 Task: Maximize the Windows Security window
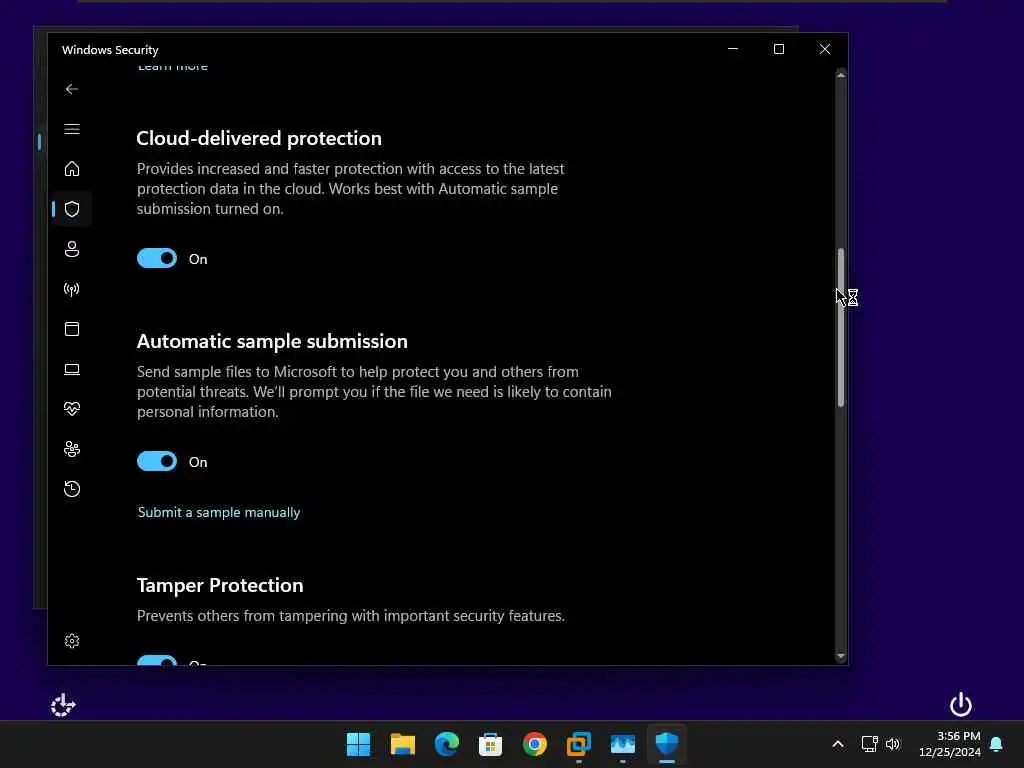pyautogui.click(x=778, y=49)
